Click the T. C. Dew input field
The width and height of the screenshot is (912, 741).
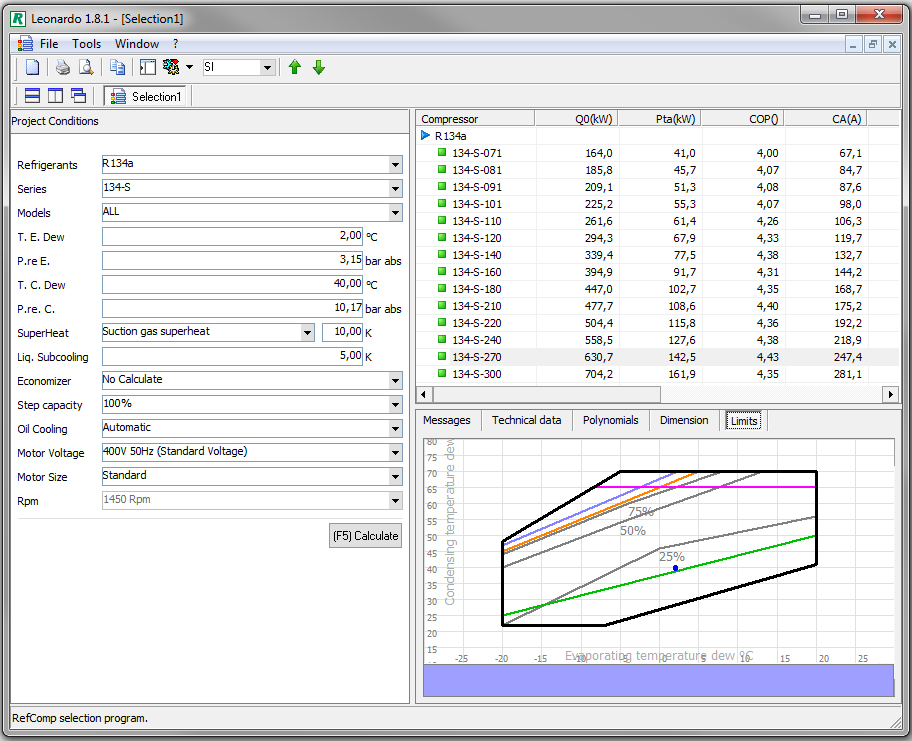click(233, 284)
